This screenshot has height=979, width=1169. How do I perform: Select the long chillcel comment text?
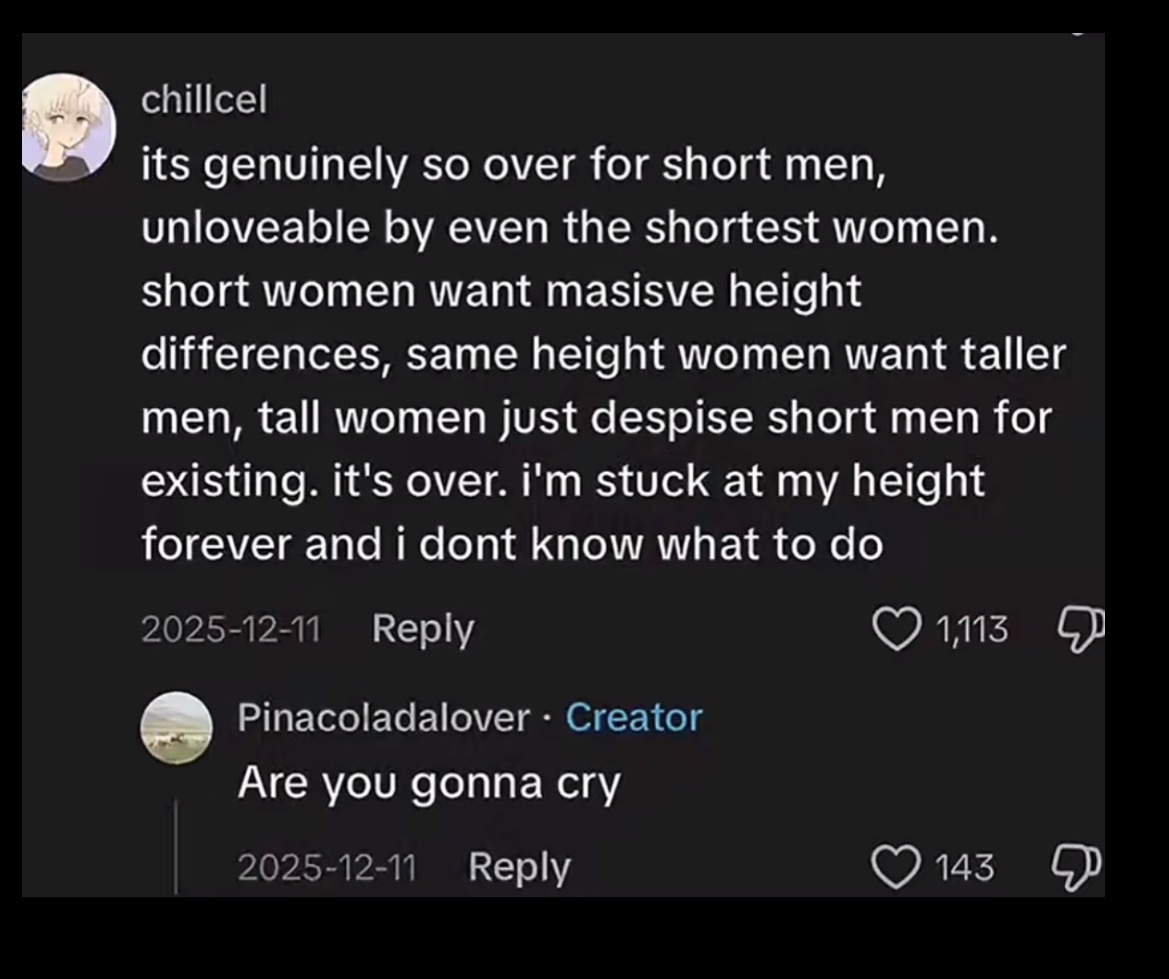(604, 353)
